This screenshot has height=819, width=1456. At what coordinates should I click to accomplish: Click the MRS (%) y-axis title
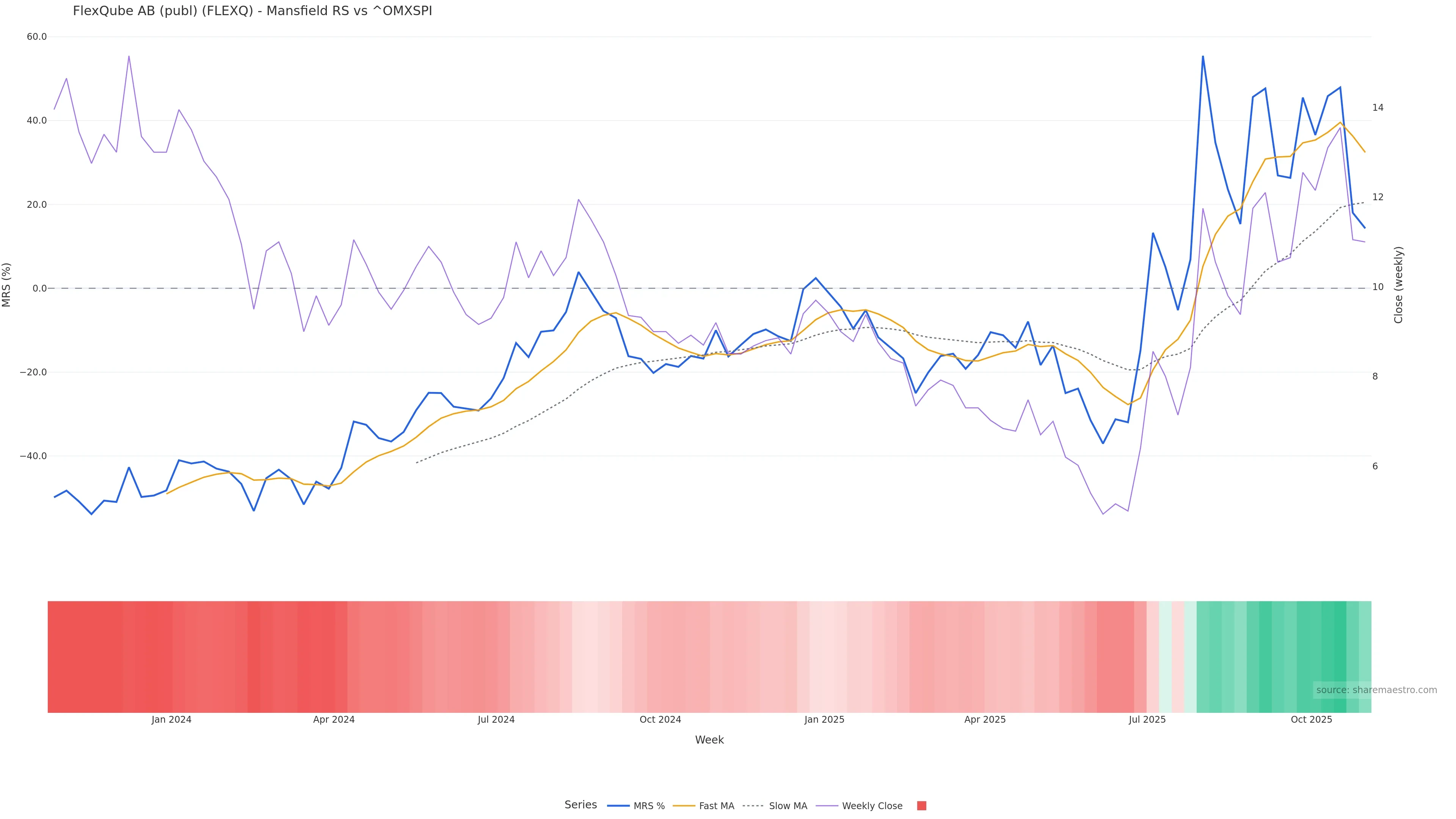click(x=7, y=285)
